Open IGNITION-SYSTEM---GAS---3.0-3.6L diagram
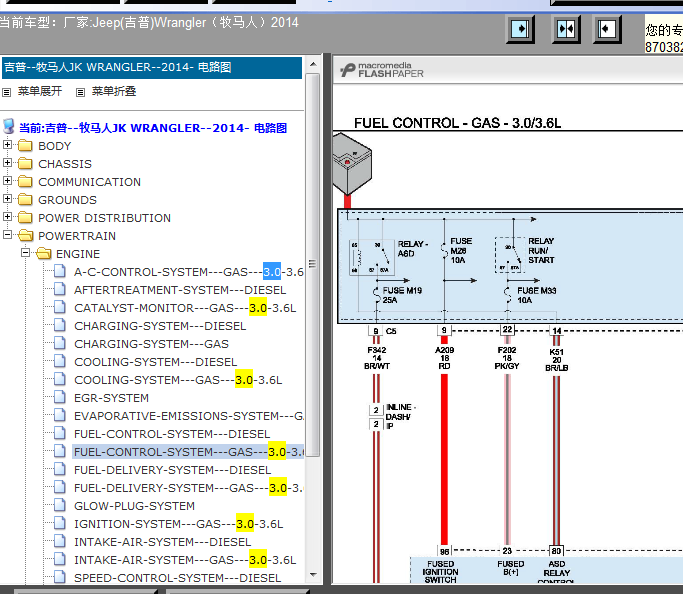Screen dimensions: 683x594 [x=179, y=524]
